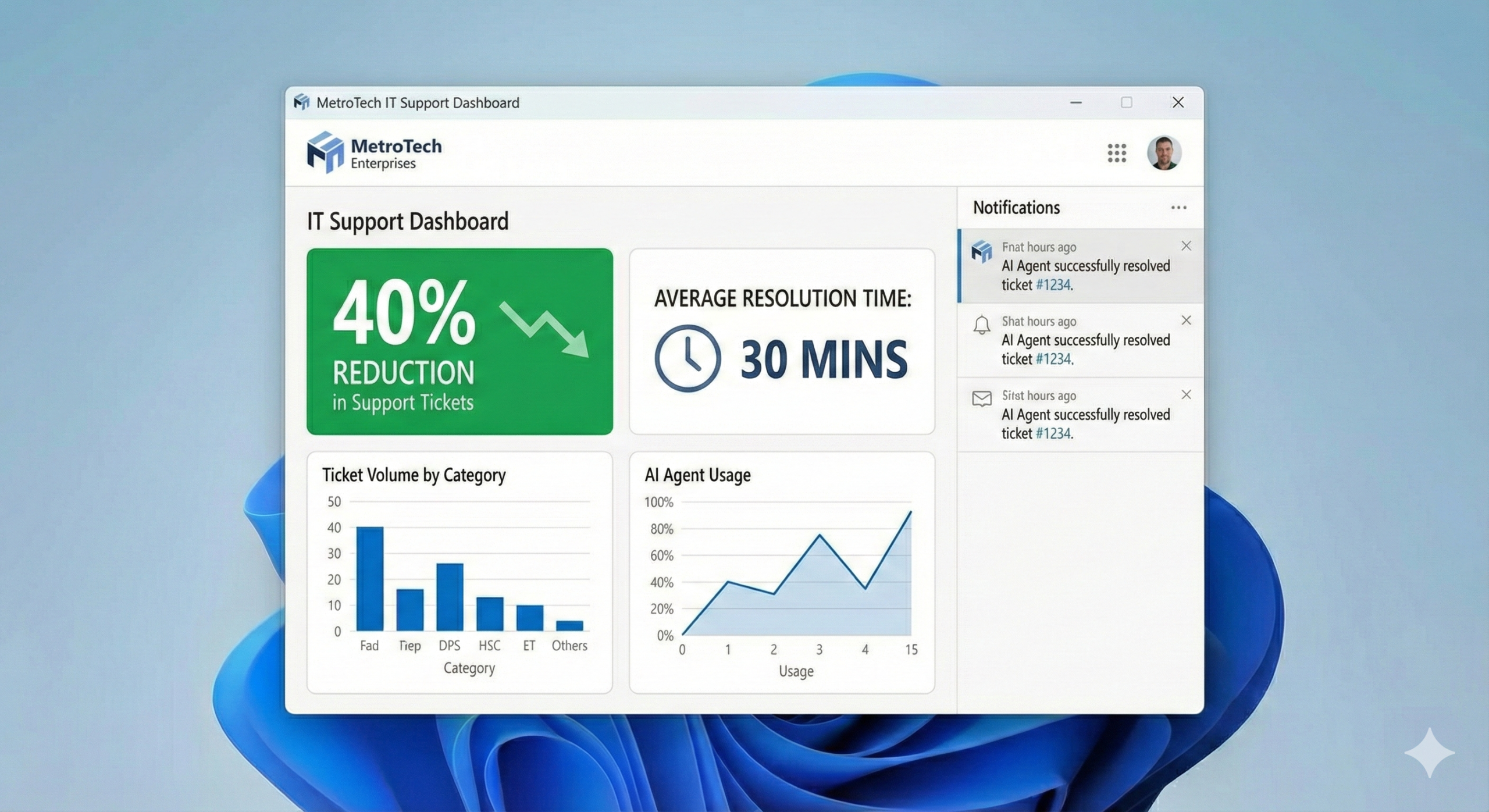This screenshot has width=1489, height=812.
Task: Click the user profile avatar photo
Action: 1164,153
